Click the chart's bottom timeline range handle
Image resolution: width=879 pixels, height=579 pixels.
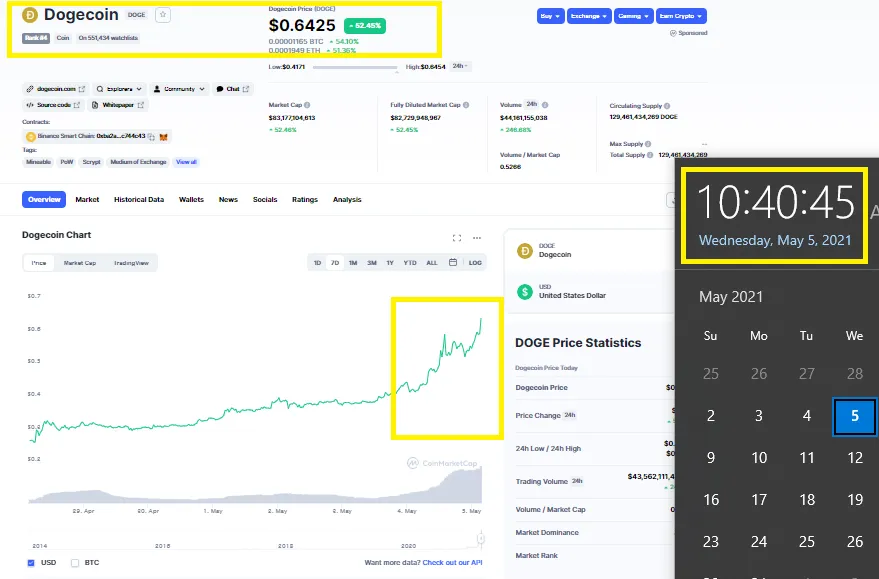480,539
